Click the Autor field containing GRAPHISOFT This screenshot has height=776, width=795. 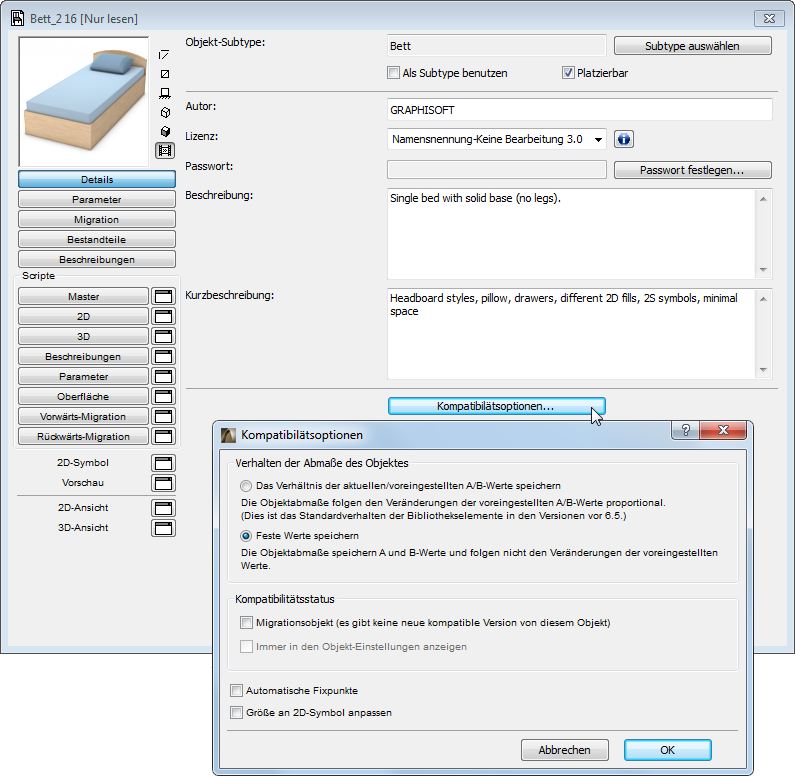pyautogui.click(x=580, y=110)
